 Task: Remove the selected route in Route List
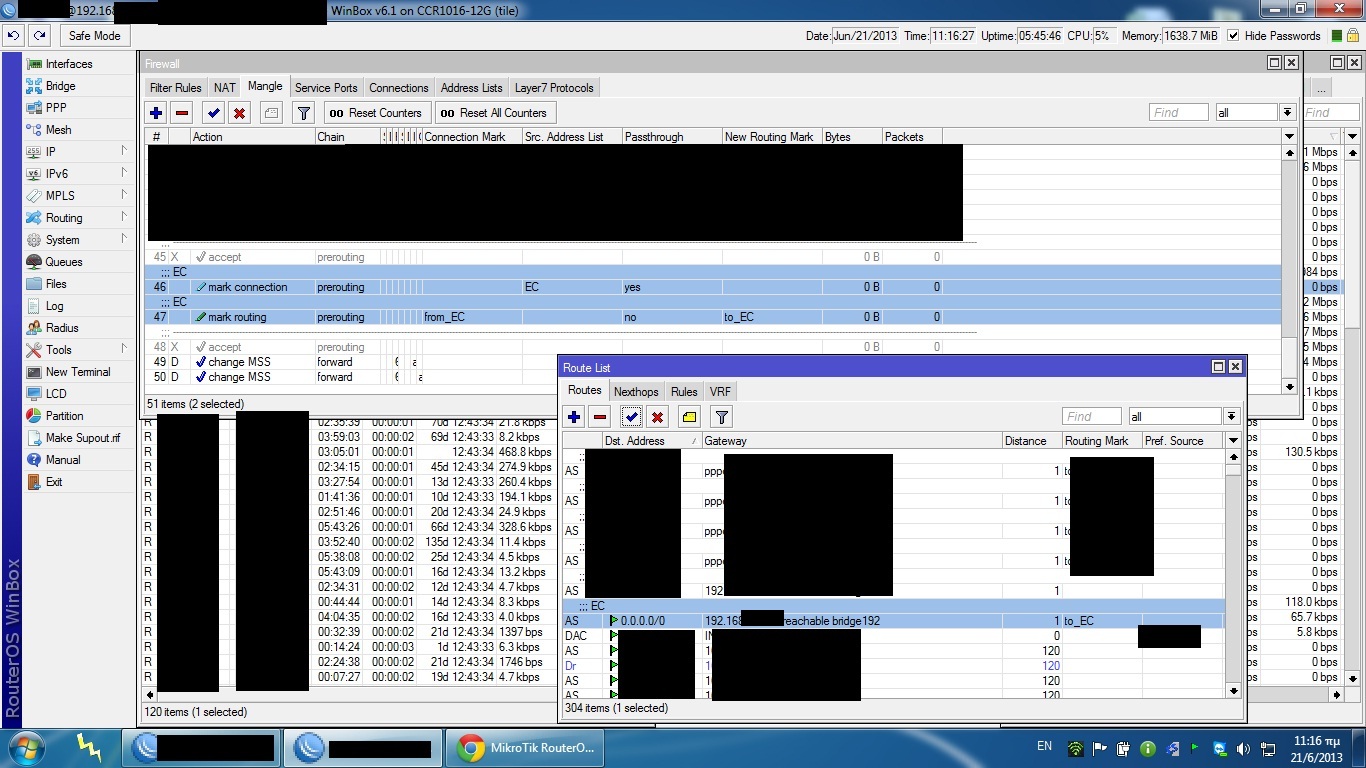[600, 417]
